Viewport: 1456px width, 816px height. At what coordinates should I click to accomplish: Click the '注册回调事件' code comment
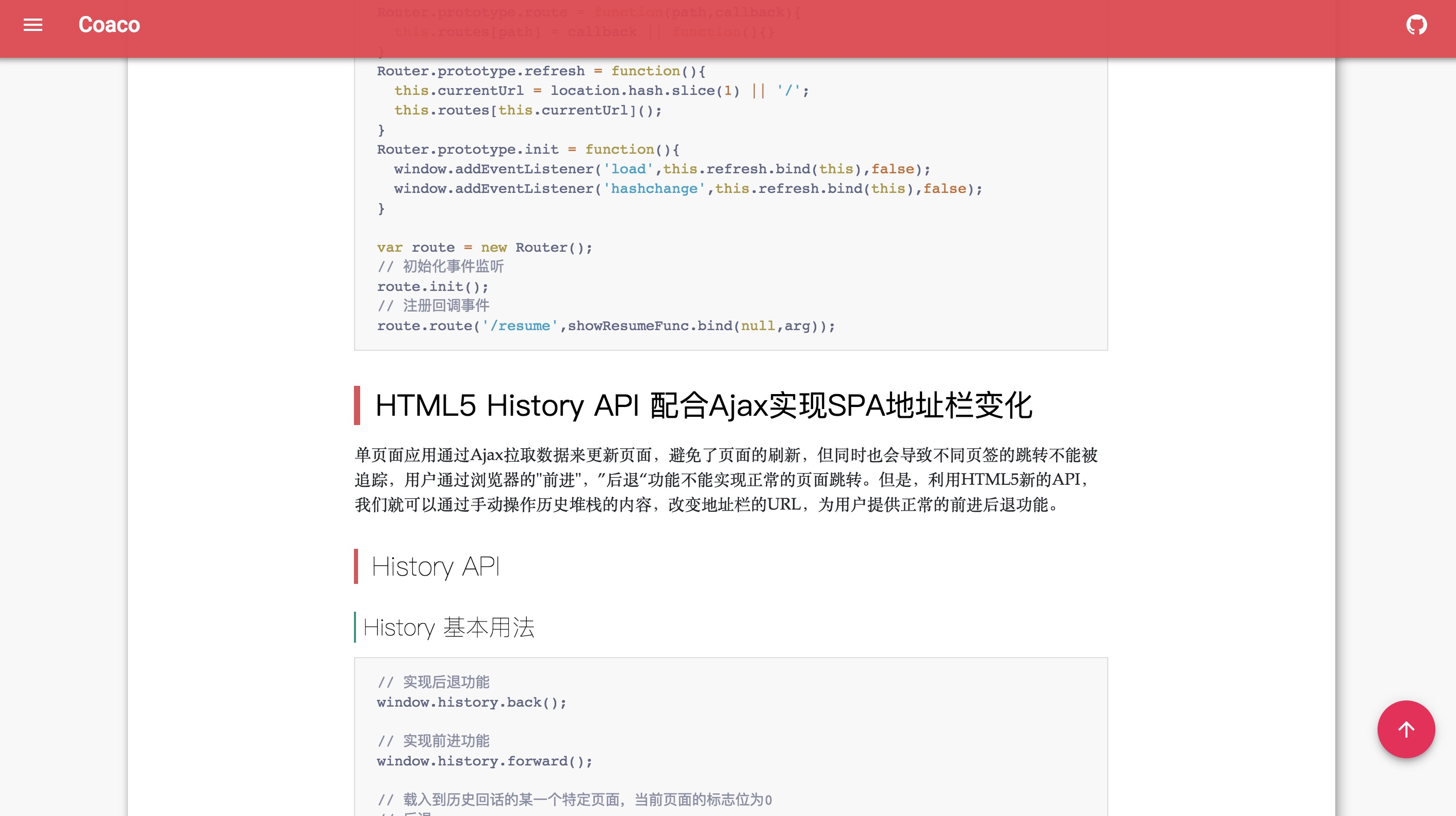[445, 306]
